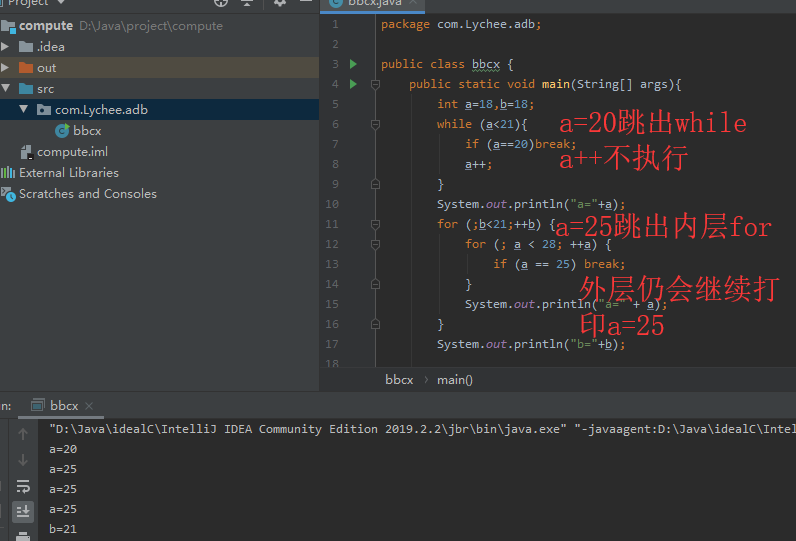Collapse all in Project panel toolbar
The image size is (796, 541).
click(x=247, y=3)
